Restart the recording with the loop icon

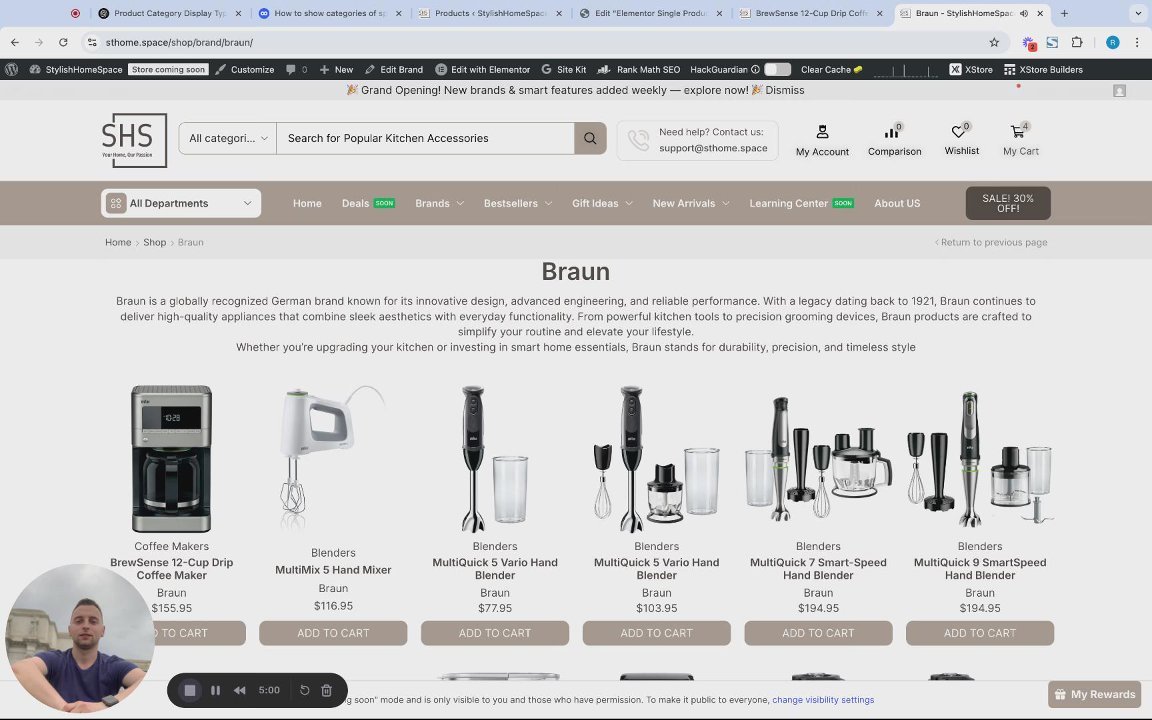(x=304, y=691)
